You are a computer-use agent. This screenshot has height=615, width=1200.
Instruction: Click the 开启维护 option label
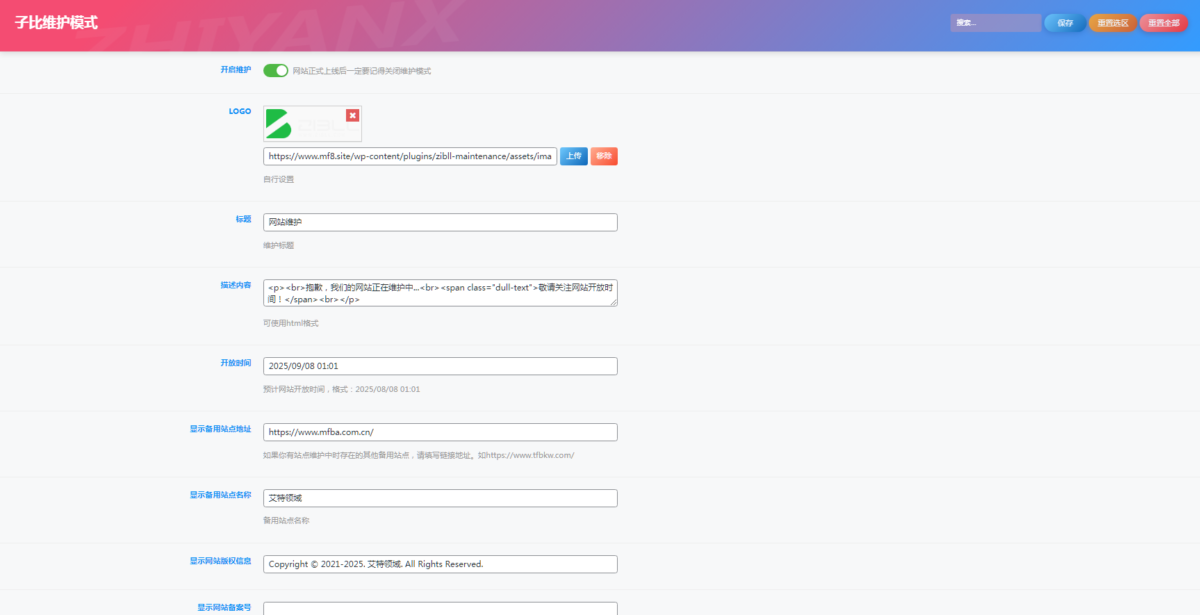click(x=236, y=70)
